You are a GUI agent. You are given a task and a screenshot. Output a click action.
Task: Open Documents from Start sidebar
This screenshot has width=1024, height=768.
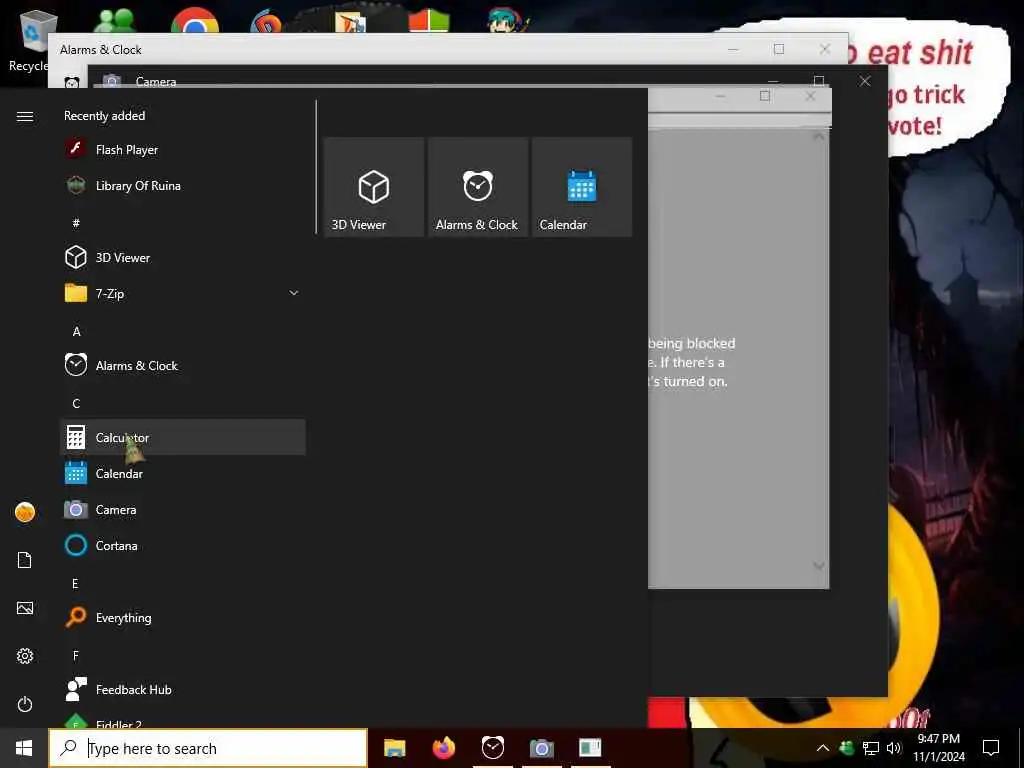pos(25,560)
